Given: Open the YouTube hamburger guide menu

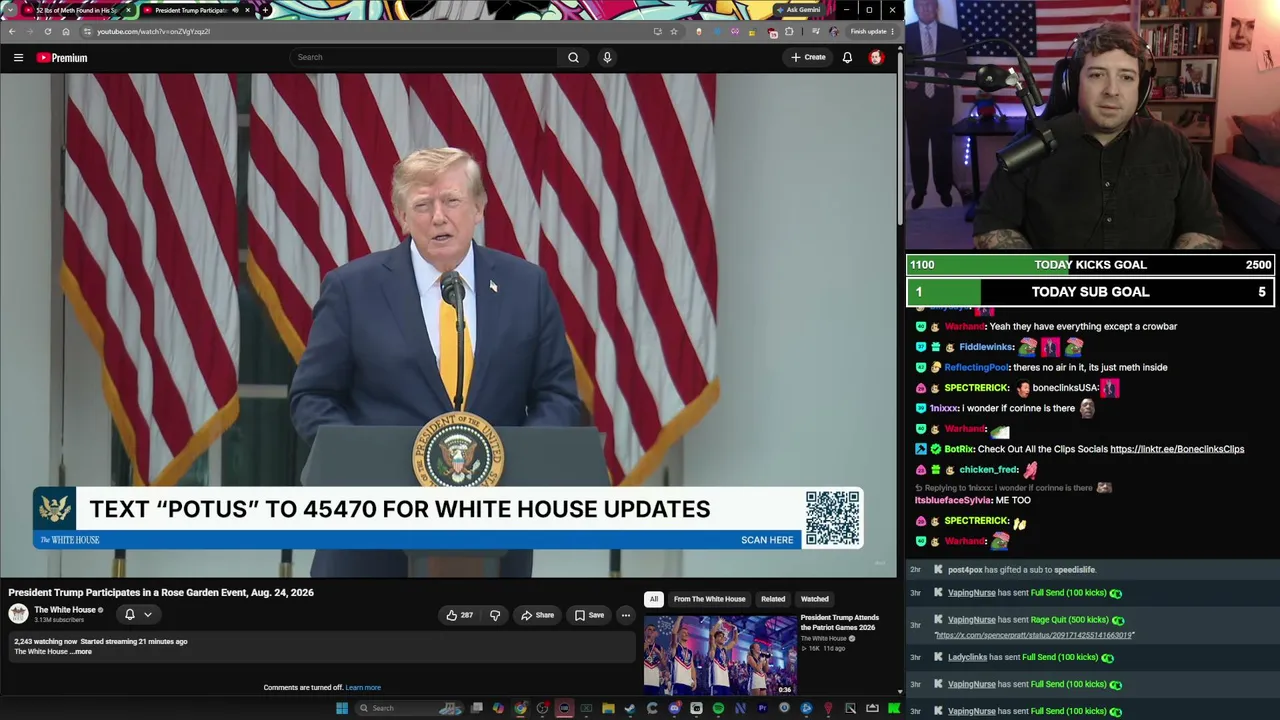Looking at the screenshot, I should click(18, 58).
